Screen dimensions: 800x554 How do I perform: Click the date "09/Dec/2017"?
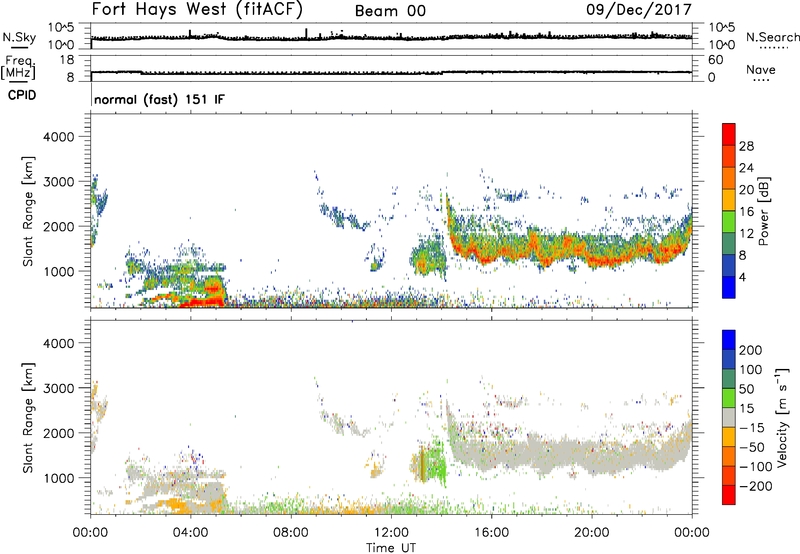point(639,9)
